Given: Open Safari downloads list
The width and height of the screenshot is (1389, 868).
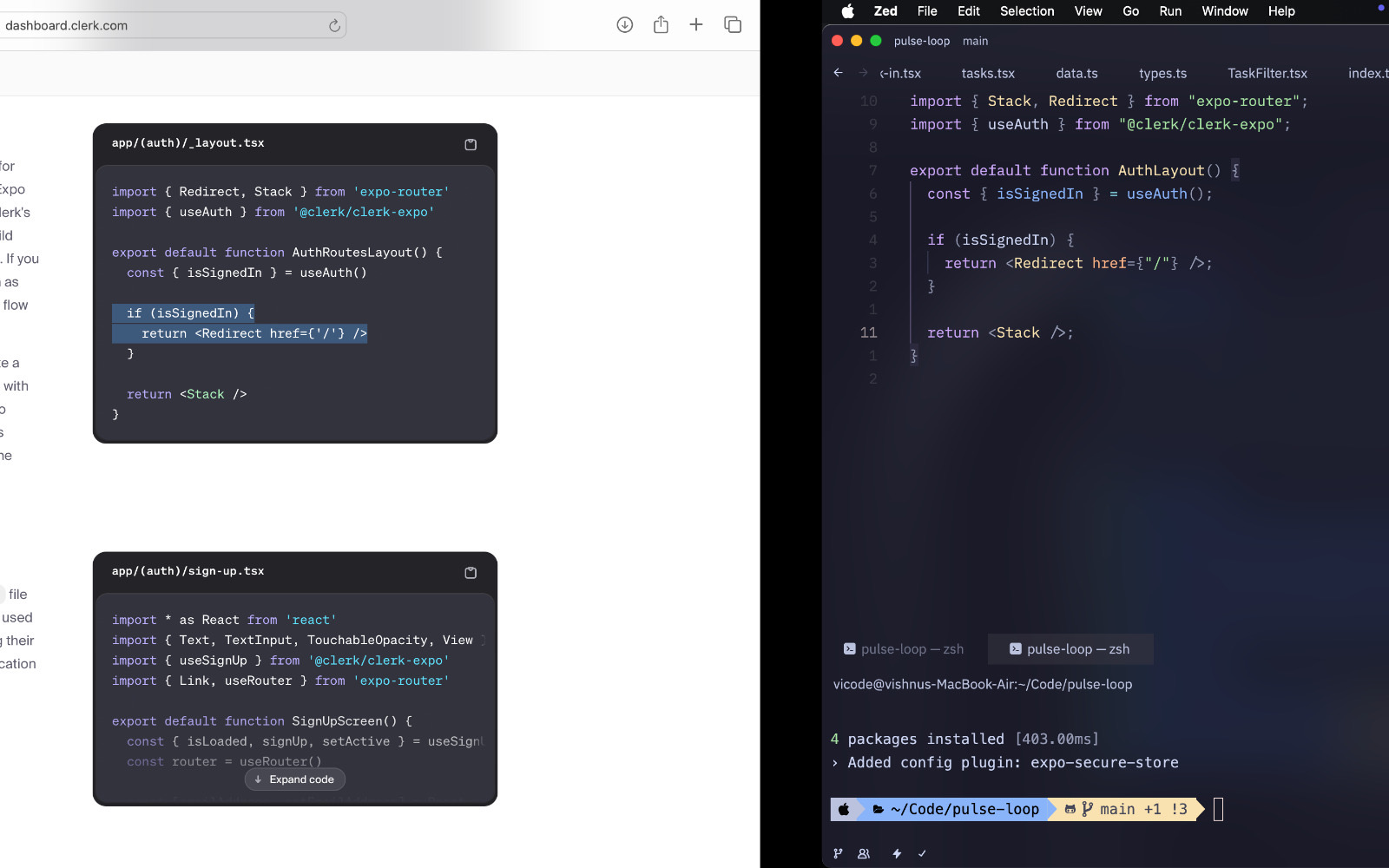Looking at the screenshot, I should pos(624,25).
